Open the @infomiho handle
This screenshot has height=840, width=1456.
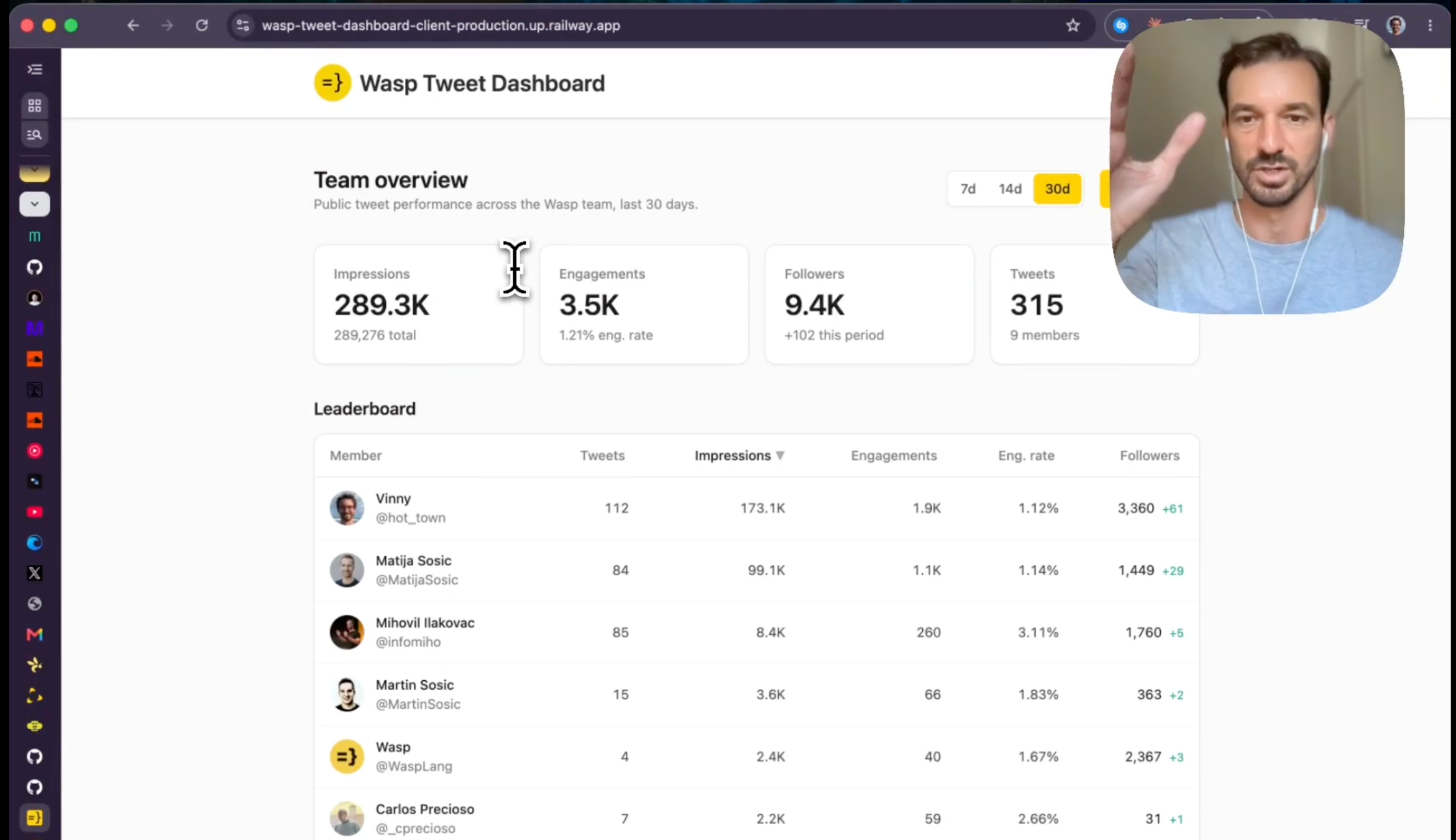(x=408, y=642)
